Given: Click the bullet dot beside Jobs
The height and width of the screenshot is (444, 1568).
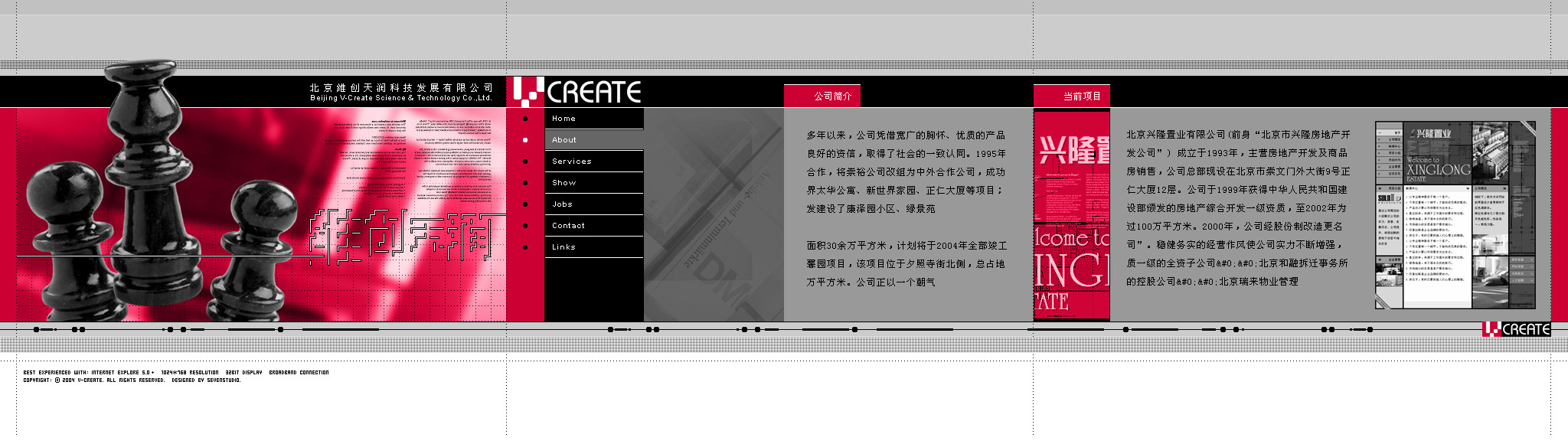Looking at the screenshot, I should 524,204.
